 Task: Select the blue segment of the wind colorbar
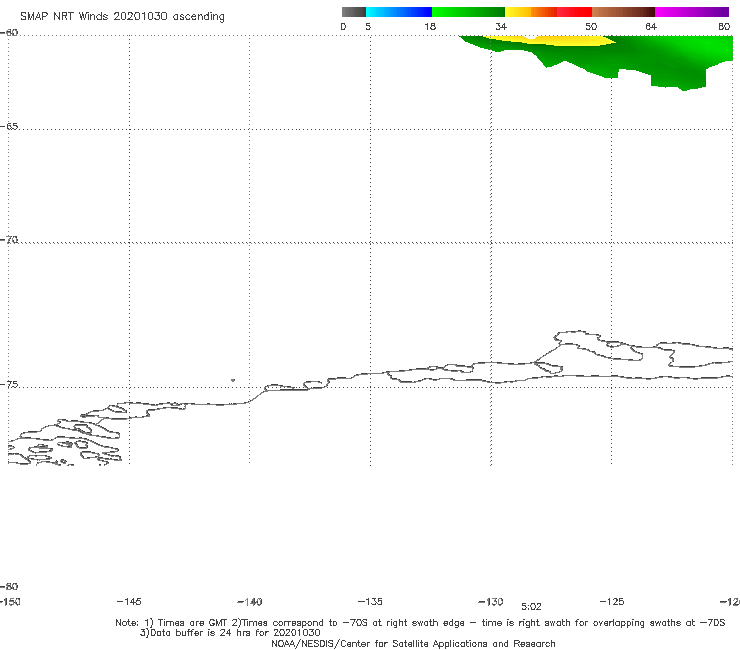pyautogui.click(x=399, y=12)
